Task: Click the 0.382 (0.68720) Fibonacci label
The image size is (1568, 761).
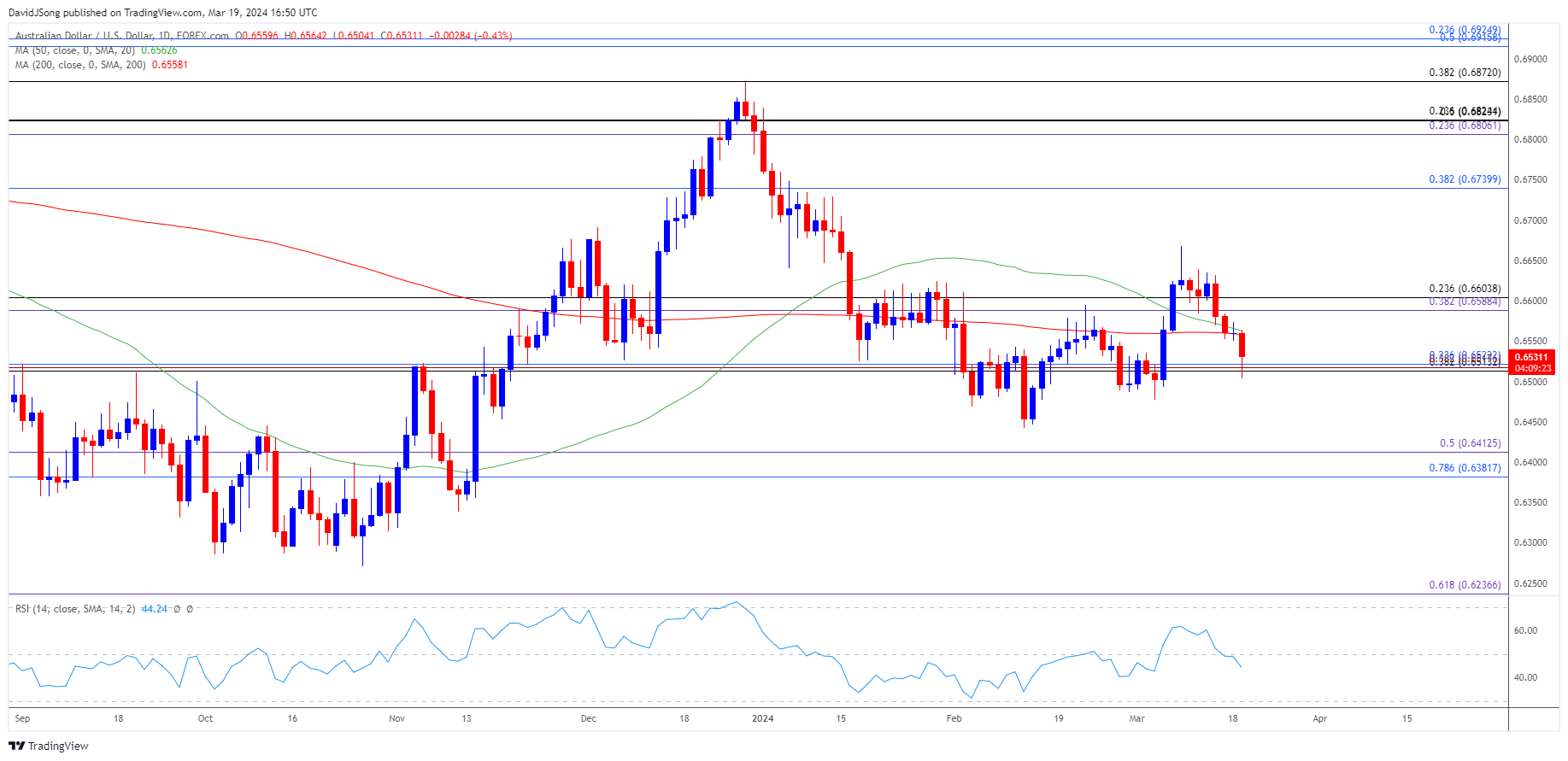Action: click(x=1465, y=73)
